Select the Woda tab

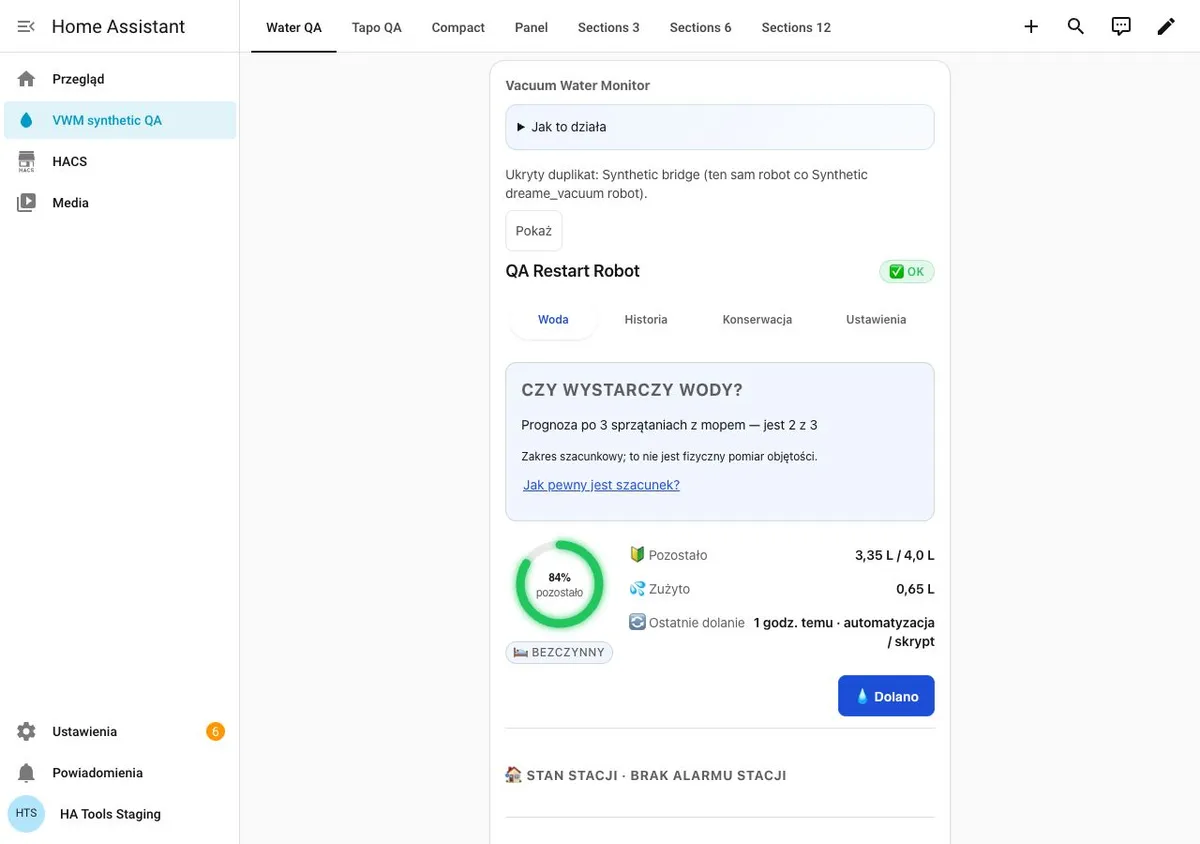[x=553, y=320]
